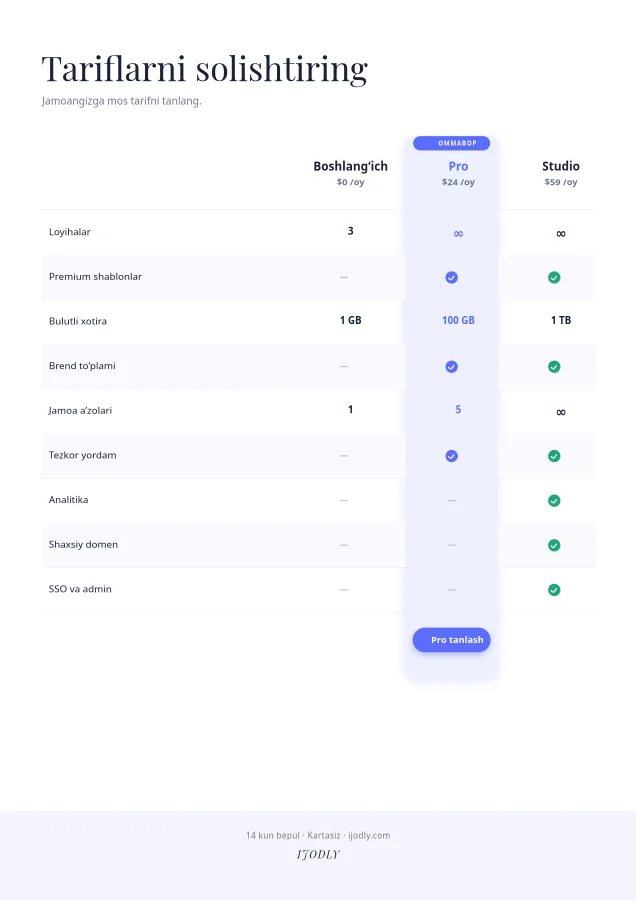This screenshot has width=636, height=900.
Task: Select the Boshlang'ich plan header
Action: (350, 173)
